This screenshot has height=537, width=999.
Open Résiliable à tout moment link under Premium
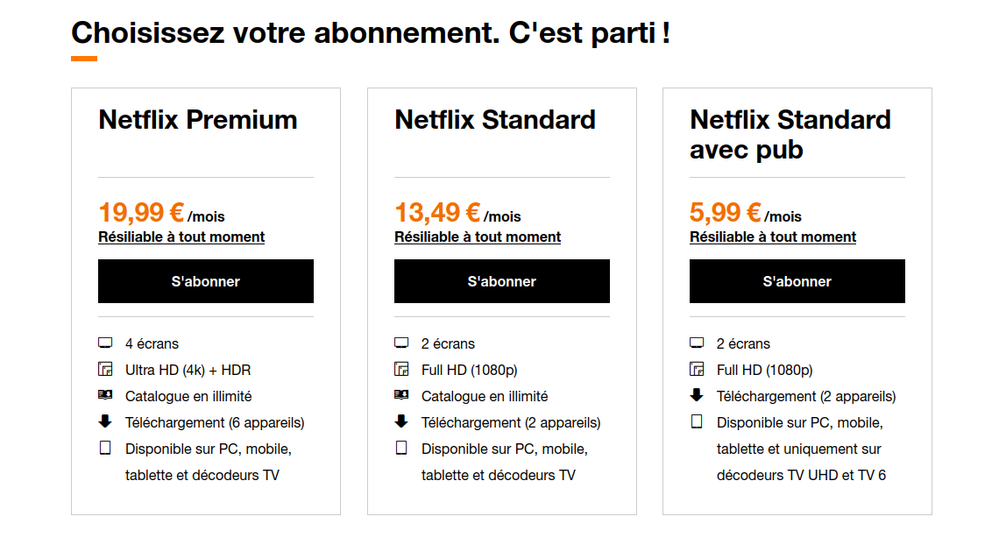(x=181, y=237)
